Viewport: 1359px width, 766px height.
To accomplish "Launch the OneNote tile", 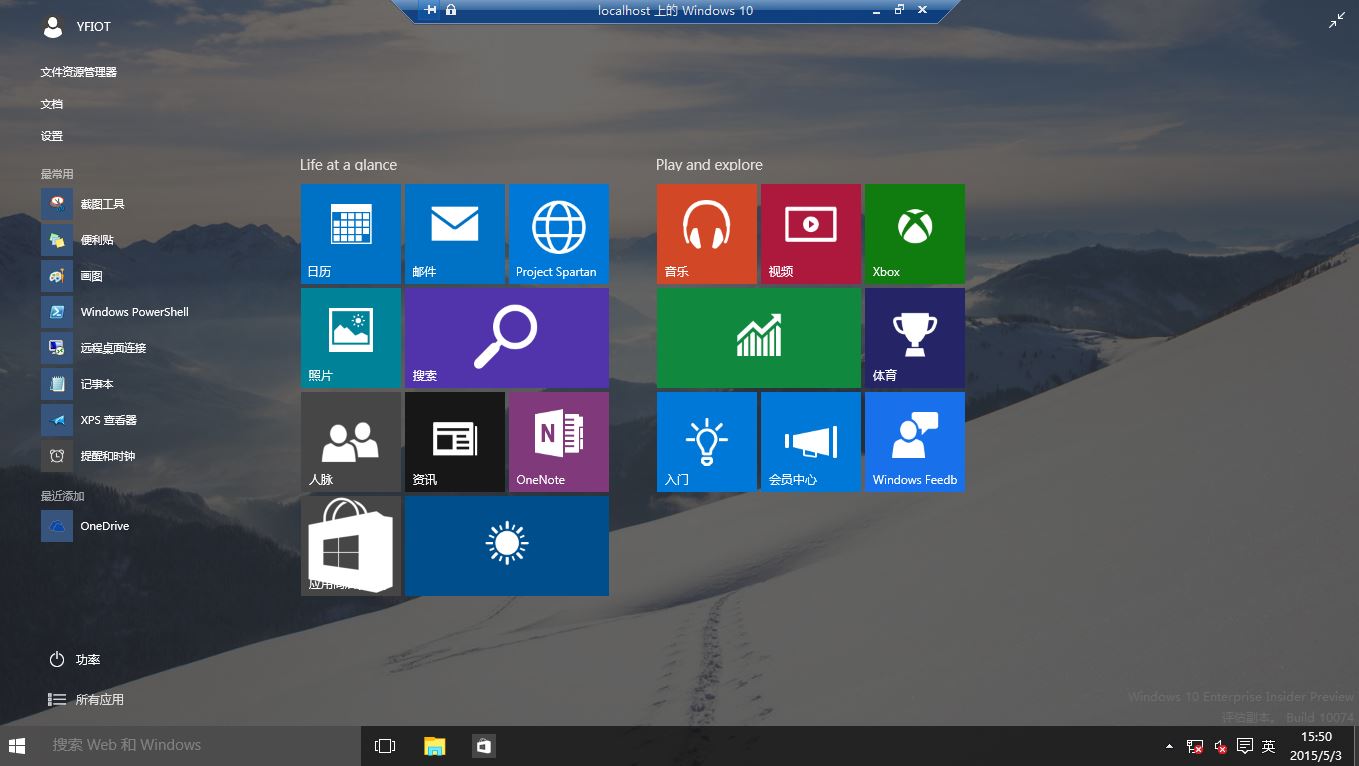I will 558,441.
